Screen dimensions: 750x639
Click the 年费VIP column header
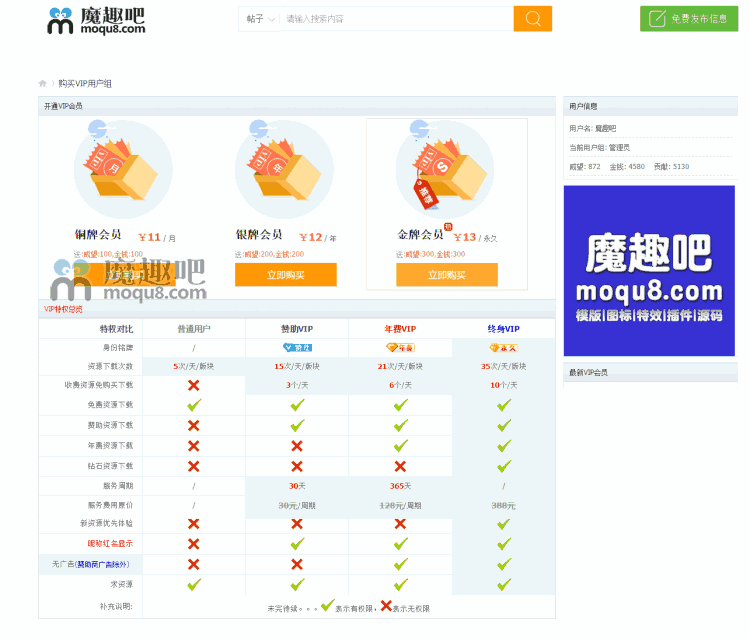click(400, 329)
